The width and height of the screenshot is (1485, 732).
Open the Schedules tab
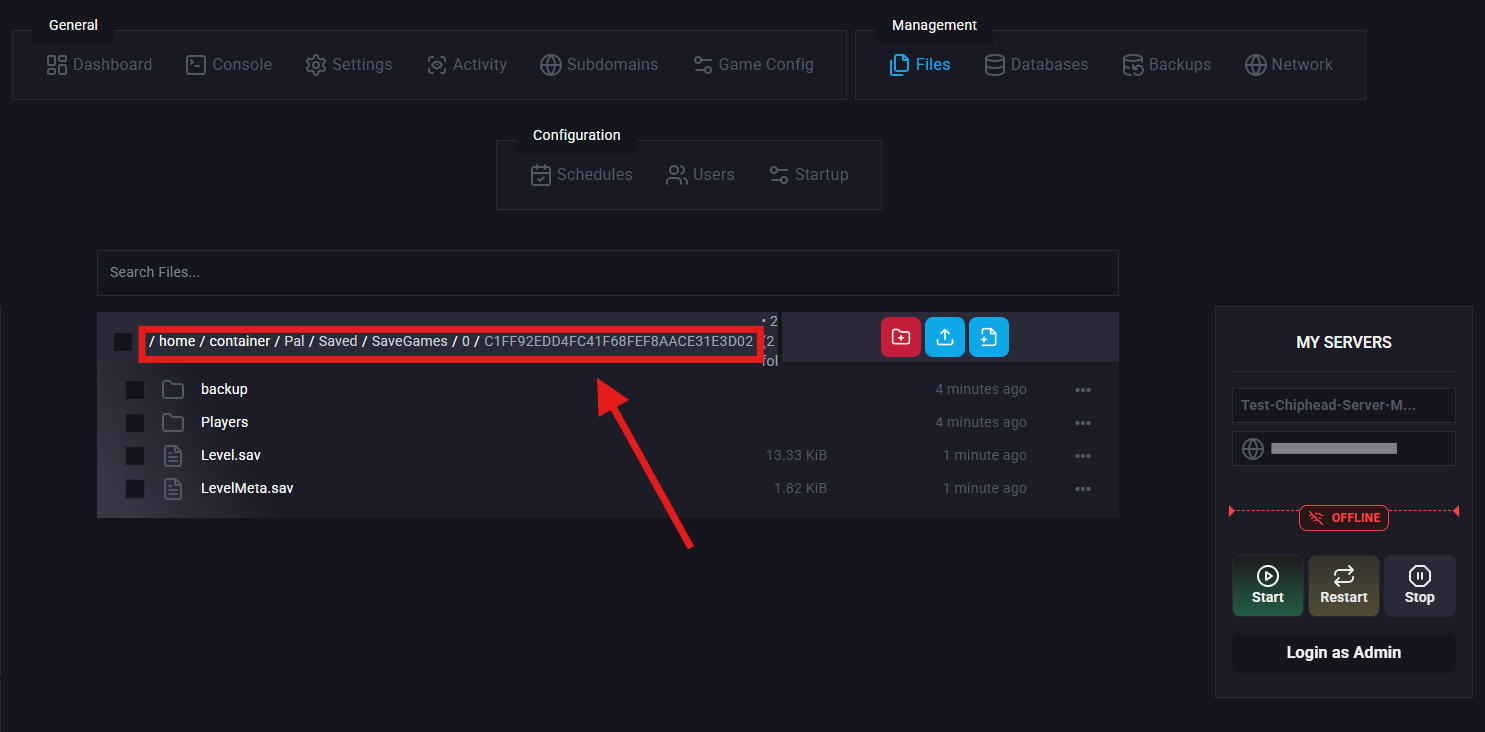(x=581, y=175)
